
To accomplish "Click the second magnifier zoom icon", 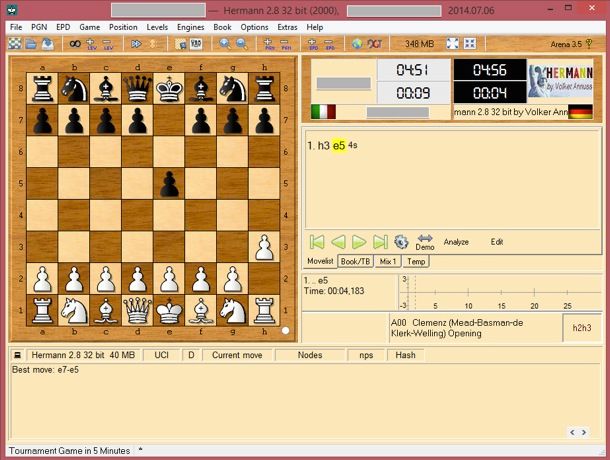I will [x=242, y=44].
